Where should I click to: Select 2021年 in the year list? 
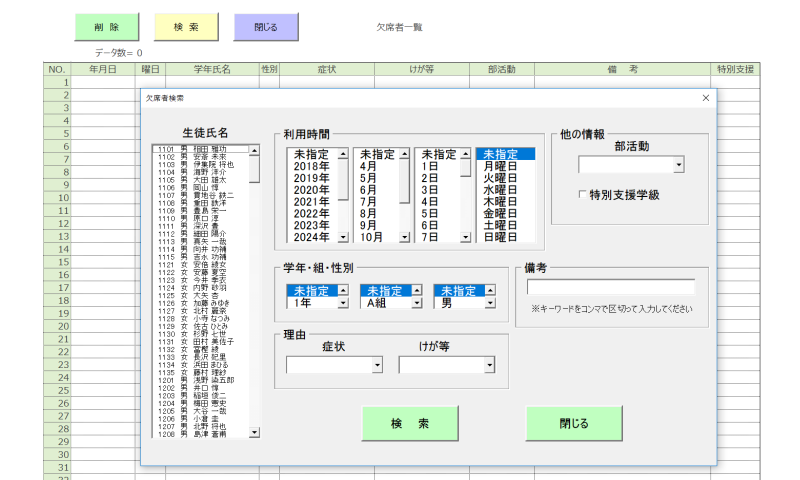pos(312,201)
